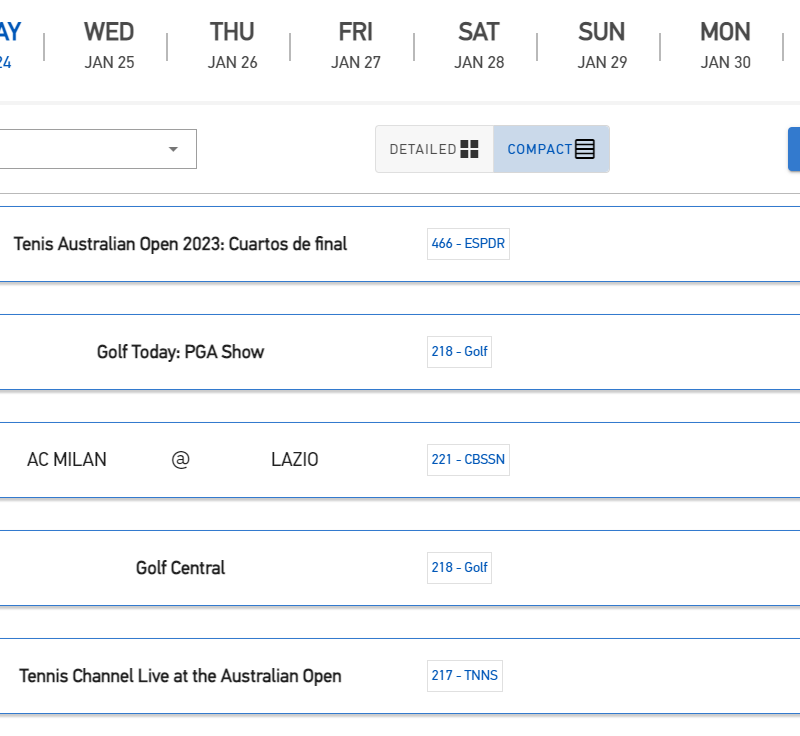Switch to DETAILED view mode

tap(434, 148)
